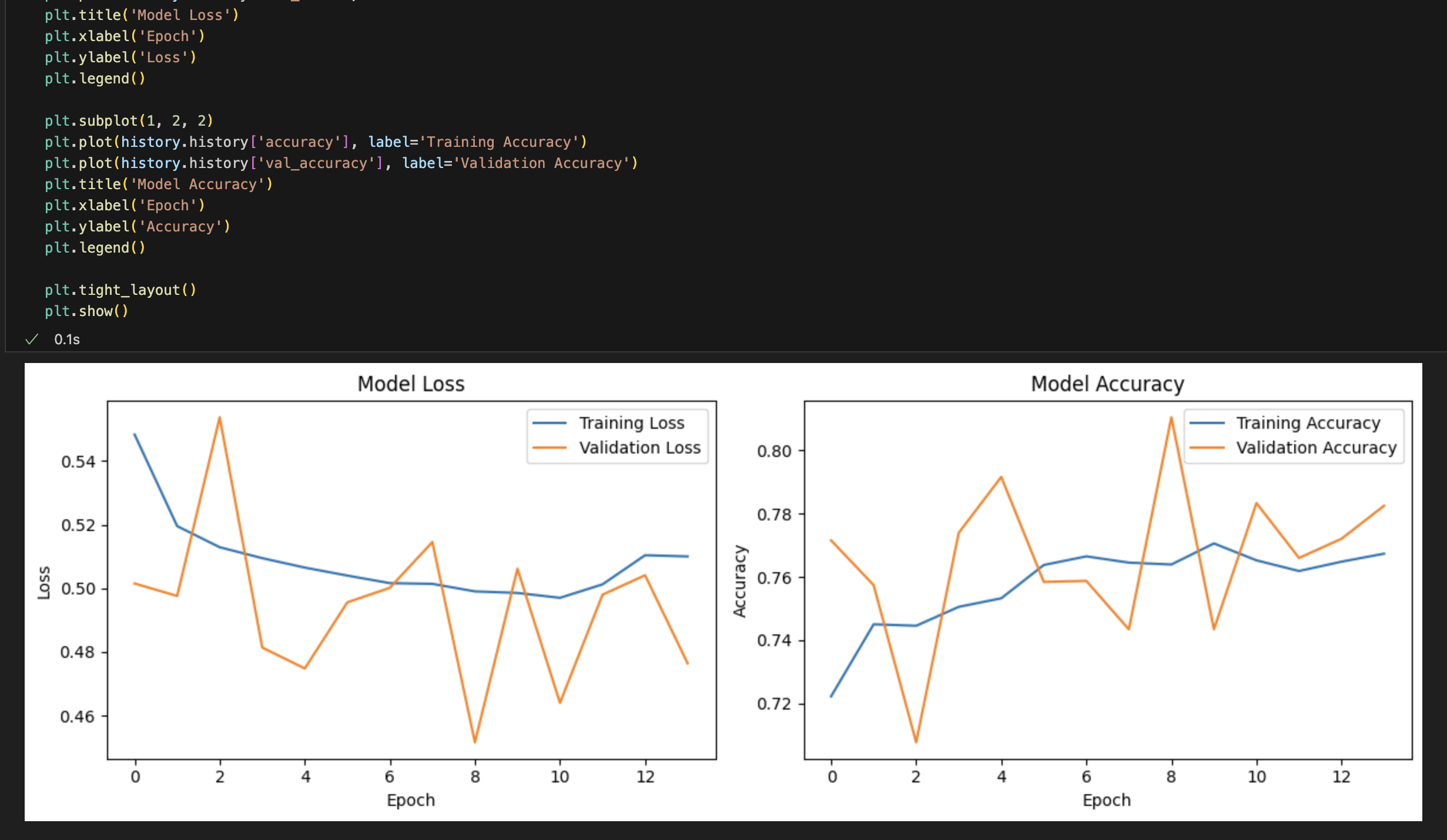This screenshot has width=1447, height=840.
Task: Click the blue Training Loss legend line
Action: point(549,423)
